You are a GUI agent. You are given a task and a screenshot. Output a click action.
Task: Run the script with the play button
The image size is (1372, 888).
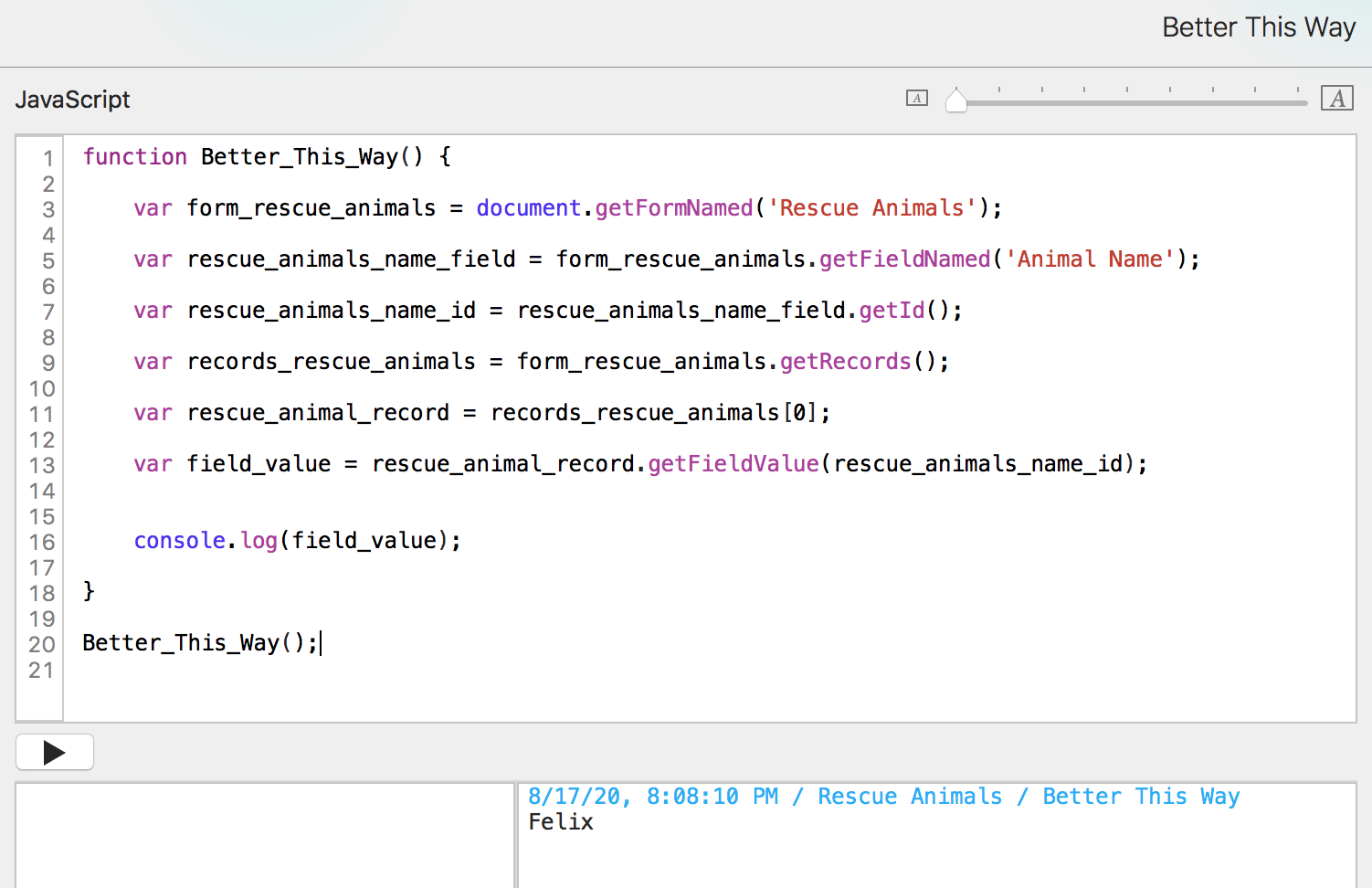(x=55, y=752)
